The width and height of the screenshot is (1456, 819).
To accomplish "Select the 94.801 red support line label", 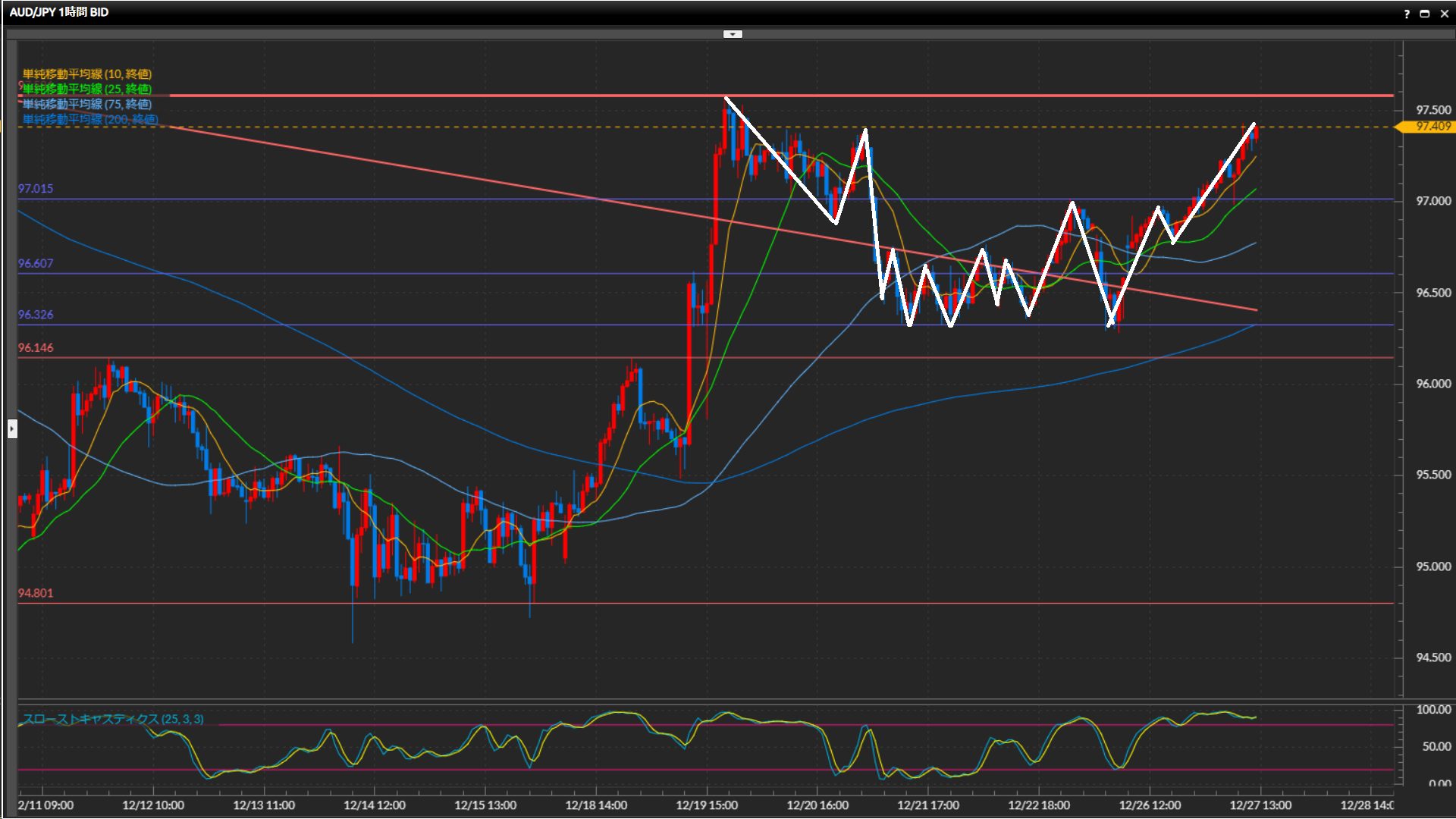I will coord(36,593).
